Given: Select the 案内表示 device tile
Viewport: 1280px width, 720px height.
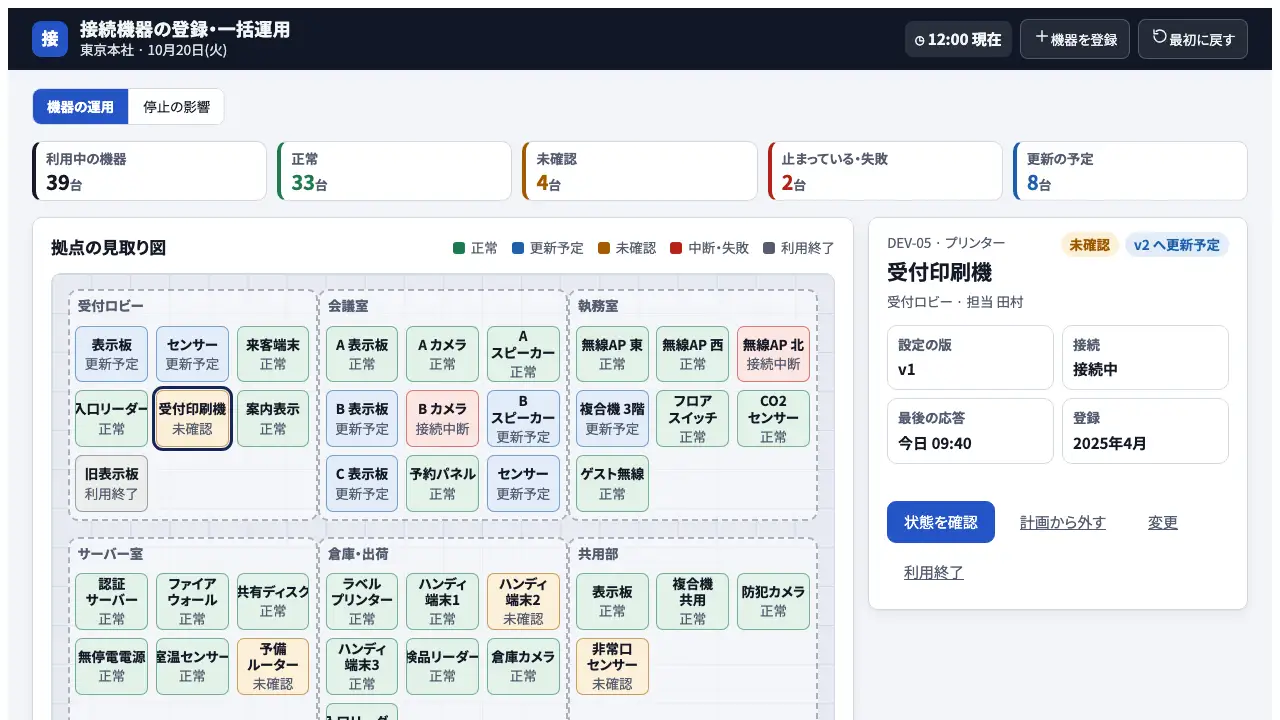Looking at the screenshot, I should click(x=273, y=419).
